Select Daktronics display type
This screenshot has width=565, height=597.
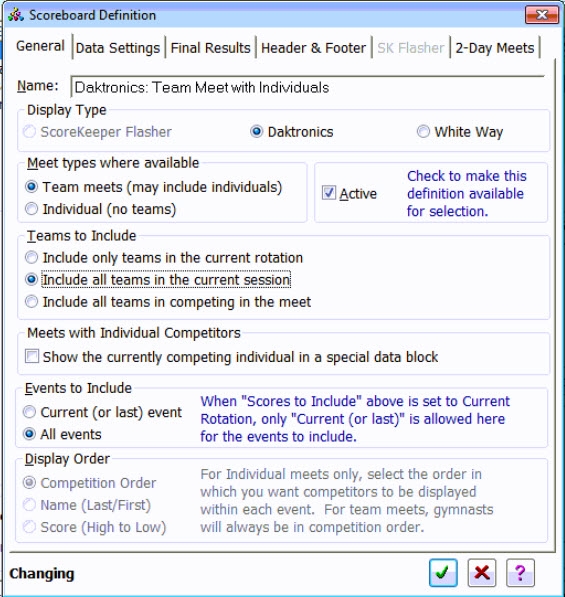[x=292, y=132]
